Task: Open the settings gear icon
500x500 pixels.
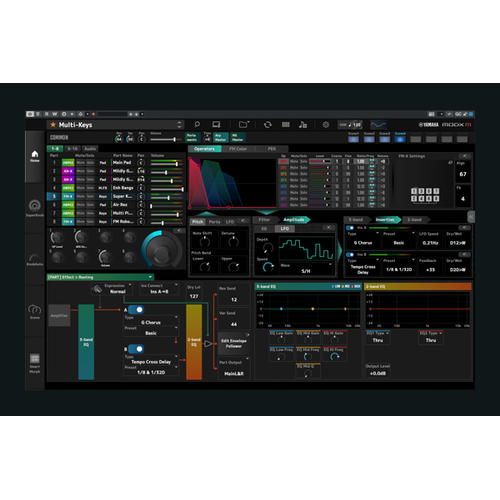Action: pyautogui.click(x=326, y=125)
